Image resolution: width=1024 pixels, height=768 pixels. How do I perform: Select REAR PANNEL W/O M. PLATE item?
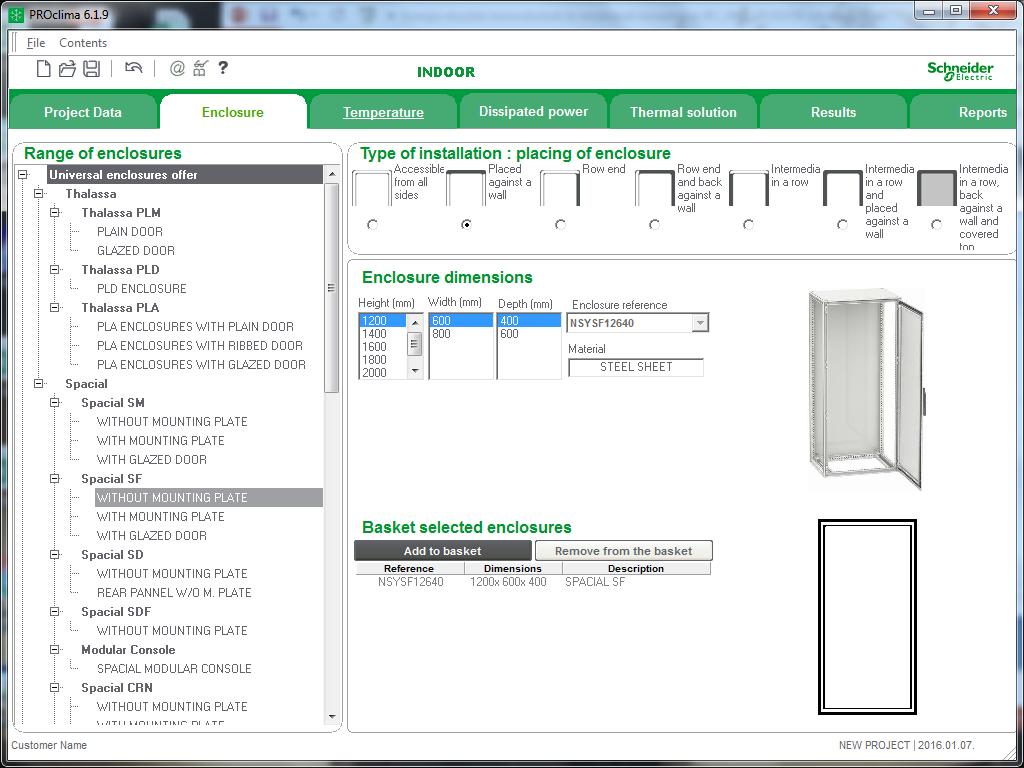click(x=174, y=592)
